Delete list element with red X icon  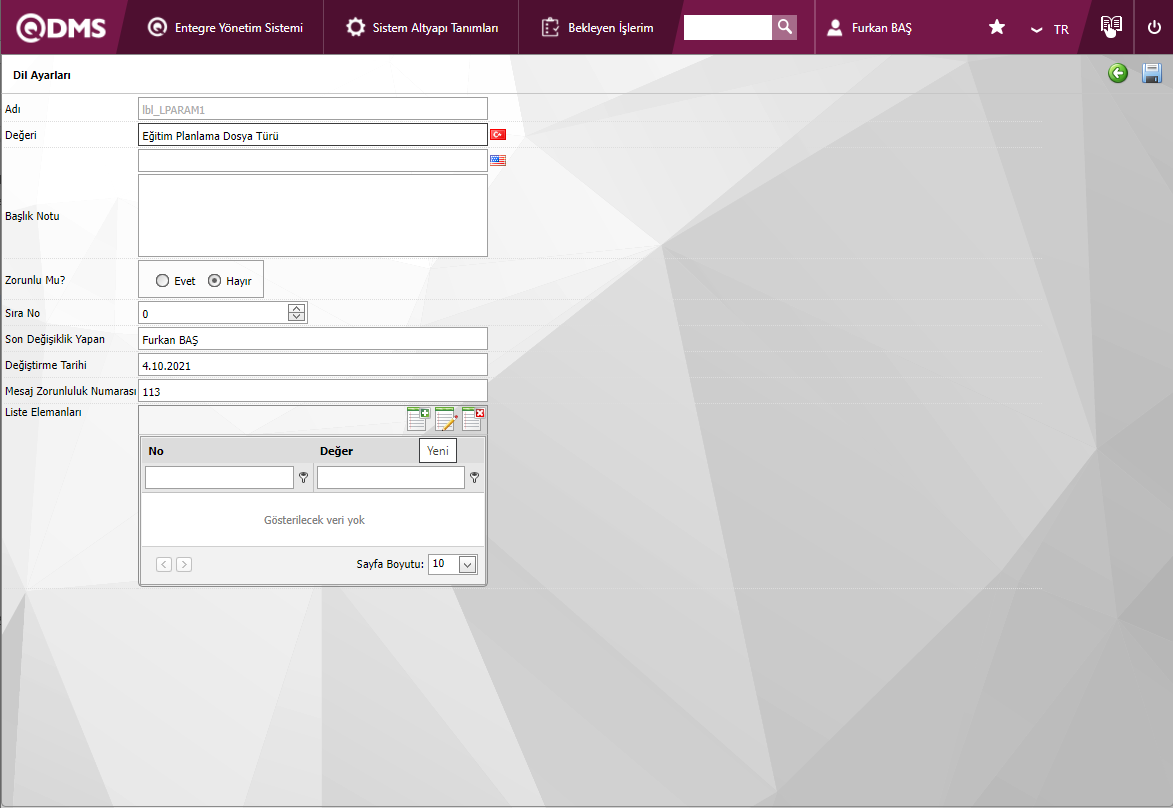[473, 419]
